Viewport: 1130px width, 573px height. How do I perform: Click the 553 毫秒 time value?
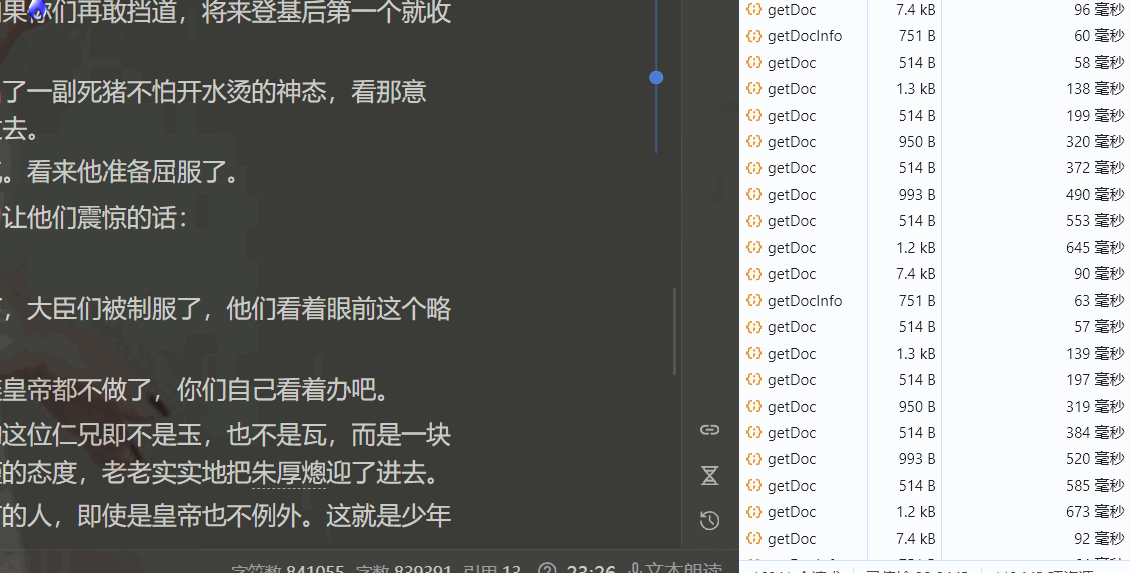[x=1095, y=221]
